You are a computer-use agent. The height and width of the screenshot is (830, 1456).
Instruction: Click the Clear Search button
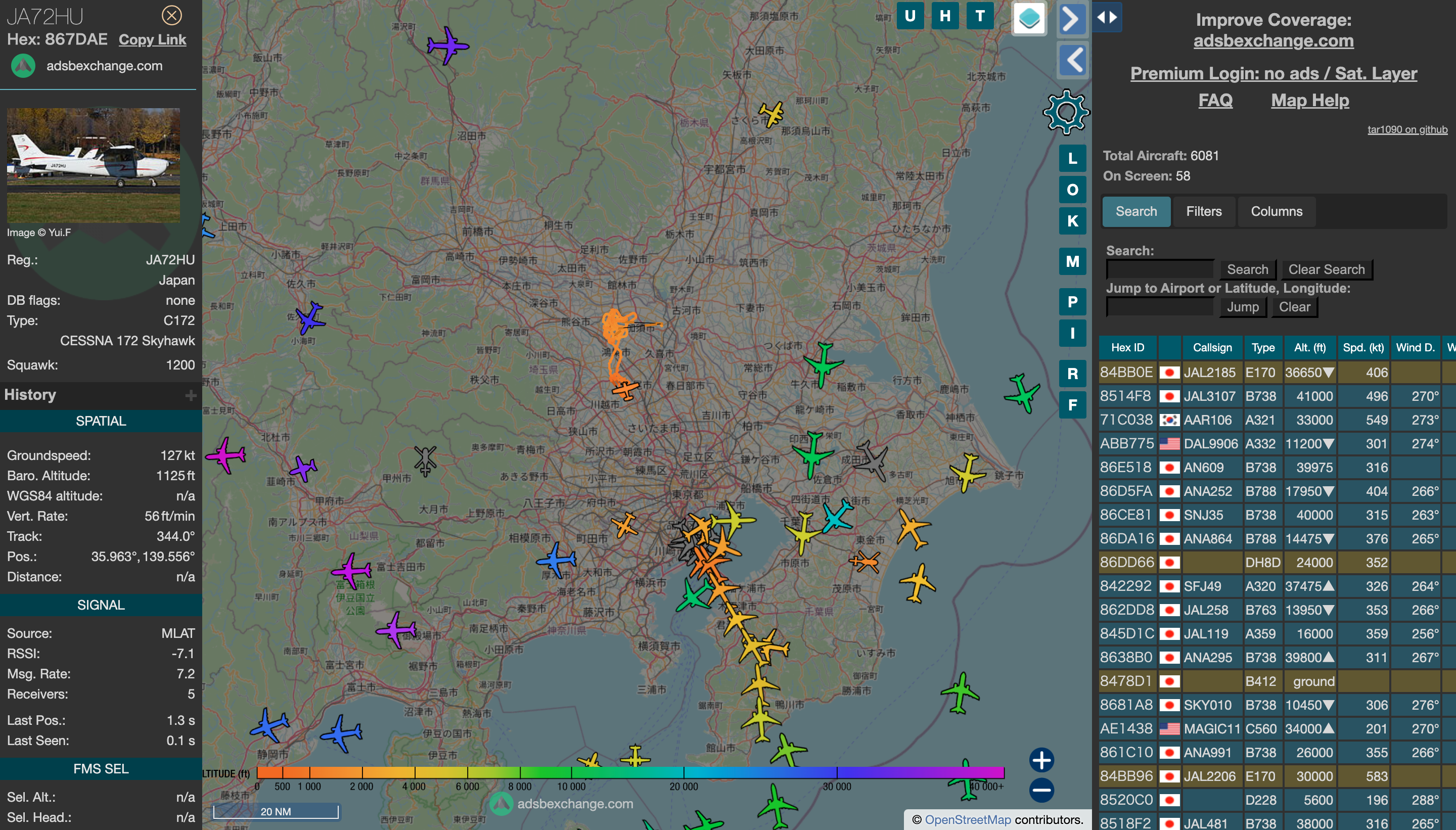[1326, 269]
